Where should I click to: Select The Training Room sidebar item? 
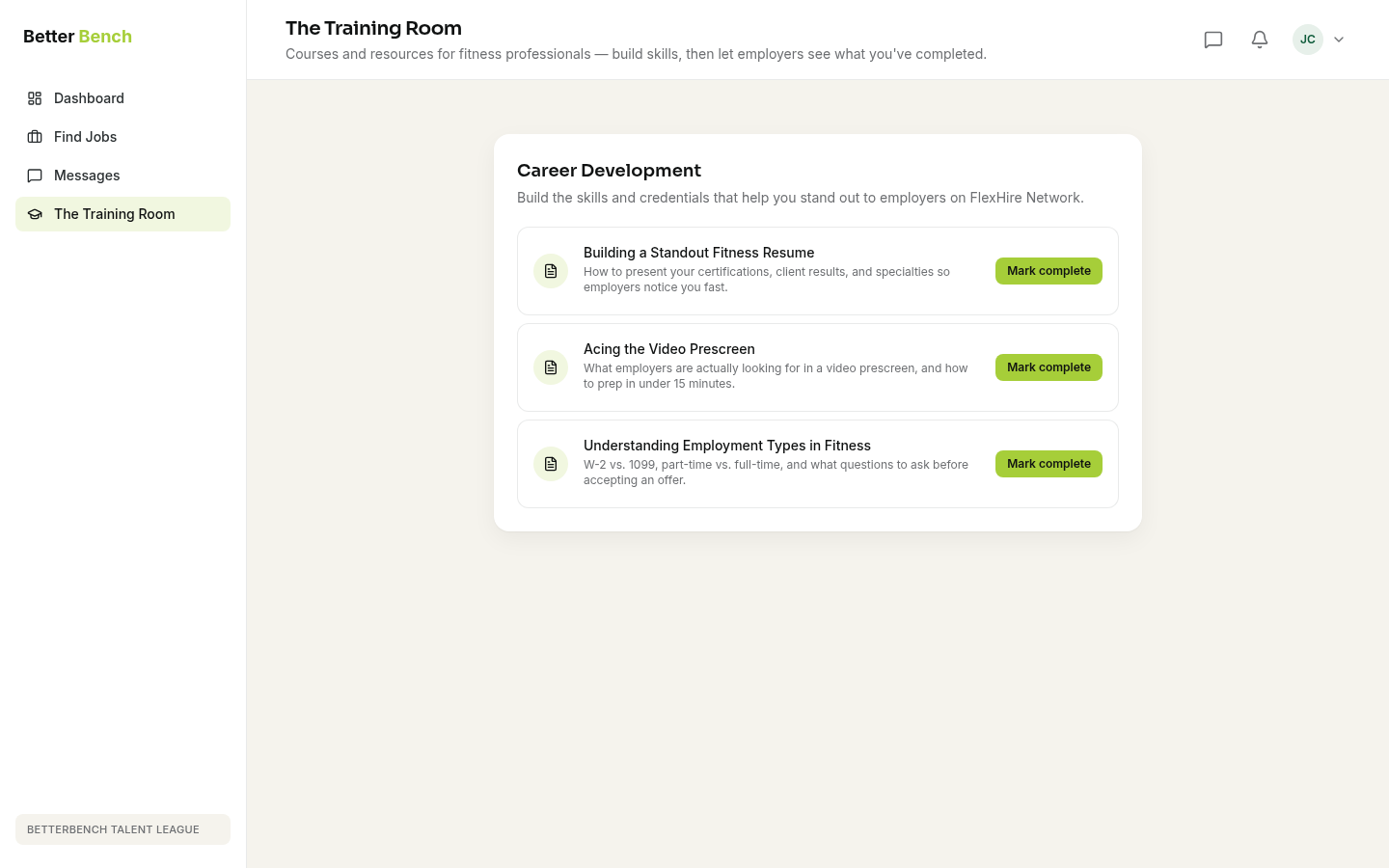(123, 214)
